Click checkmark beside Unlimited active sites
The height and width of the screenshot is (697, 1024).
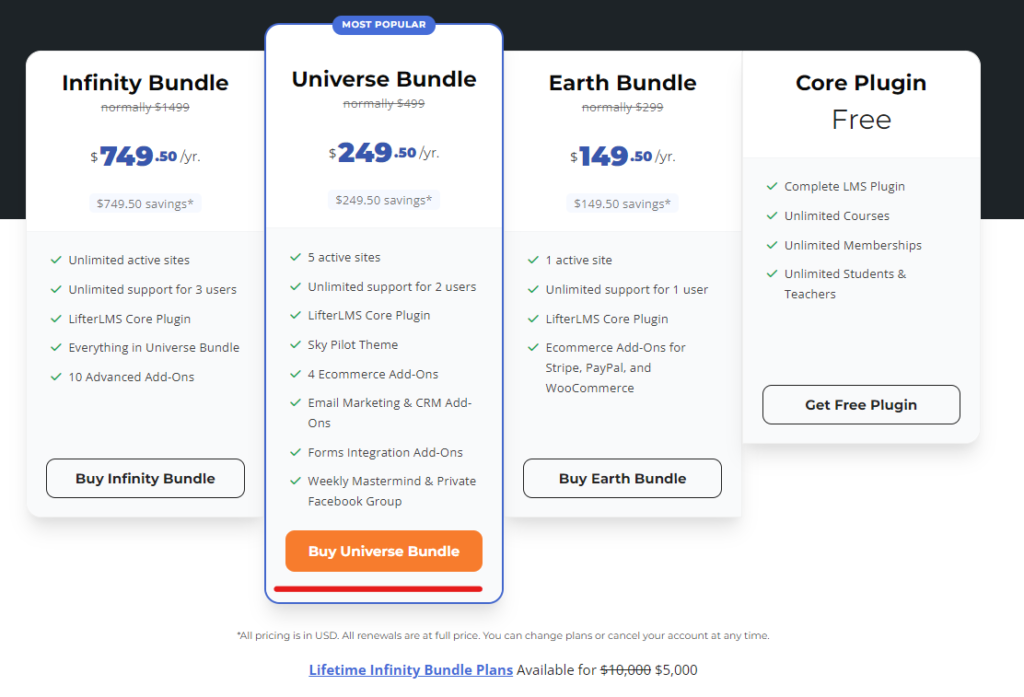56,260
